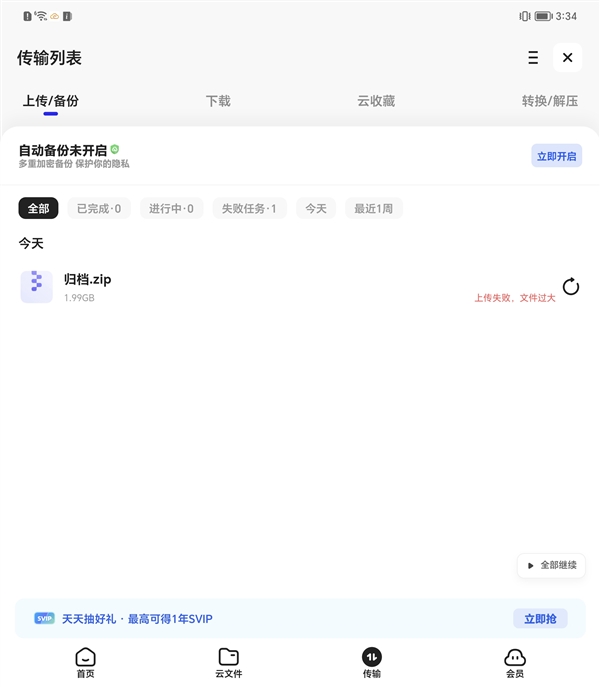Open the 转换/解压 tab

click(550, 101)
